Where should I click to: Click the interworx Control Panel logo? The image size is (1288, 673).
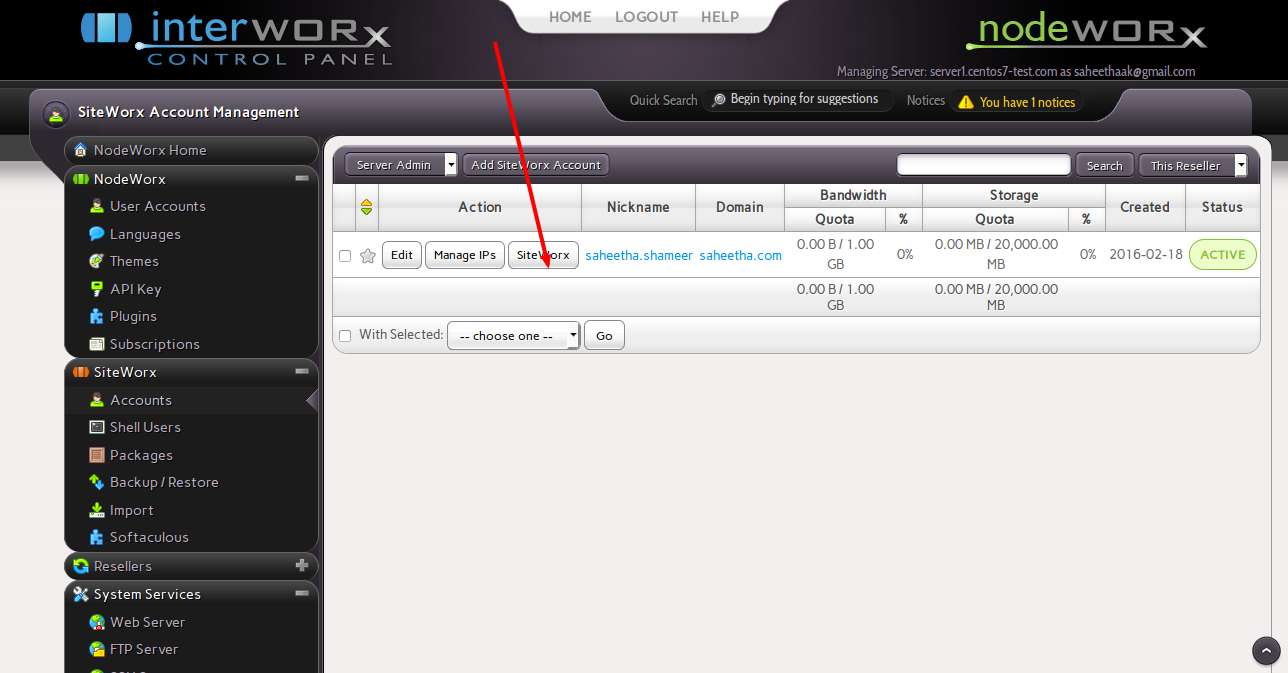(x=236, y=37)
